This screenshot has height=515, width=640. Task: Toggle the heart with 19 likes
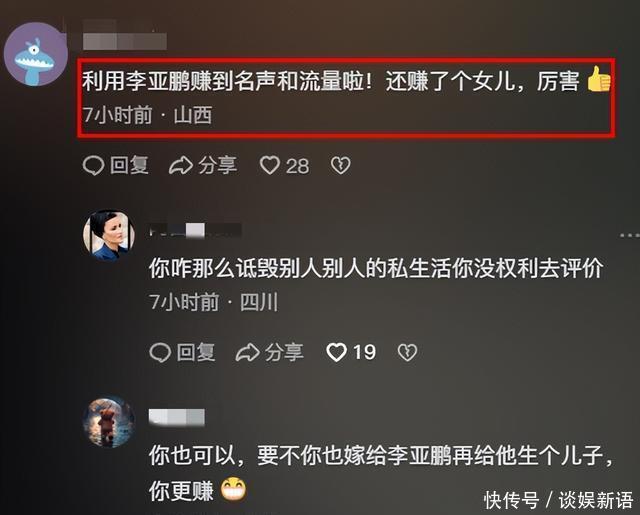pos(351,353)
